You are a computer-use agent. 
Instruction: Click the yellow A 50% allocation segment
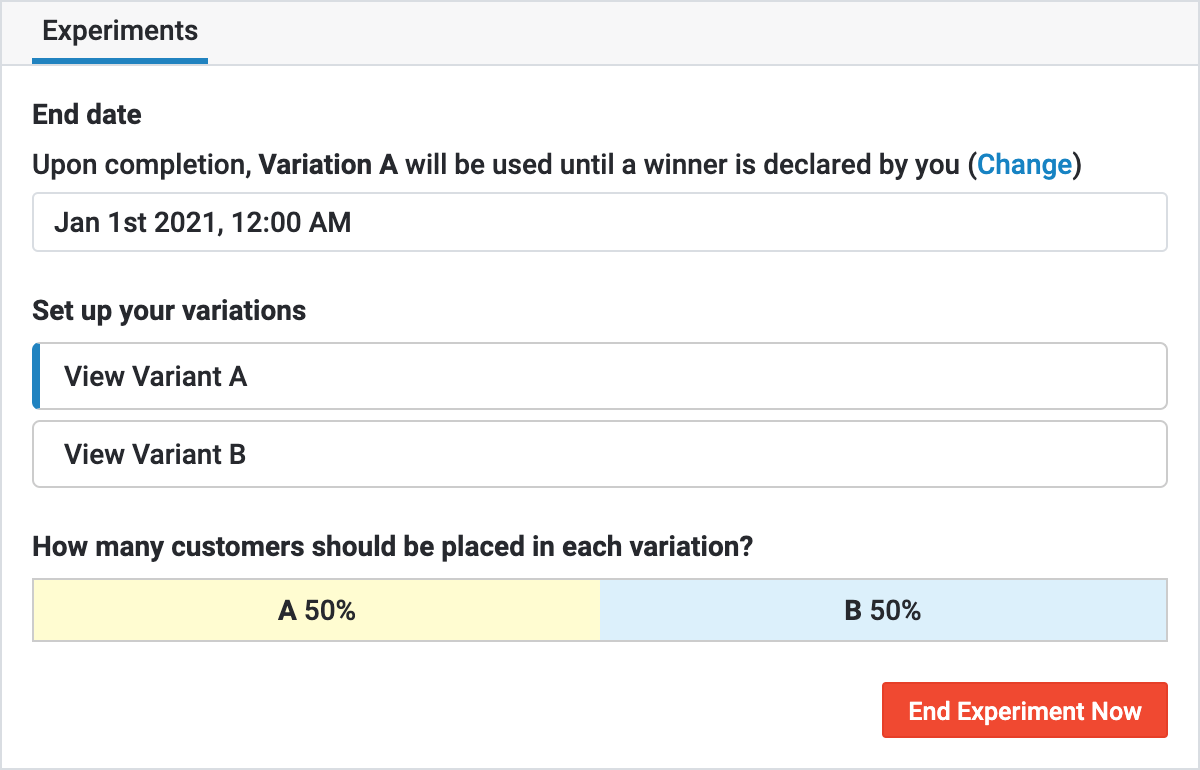click(316, 610)
